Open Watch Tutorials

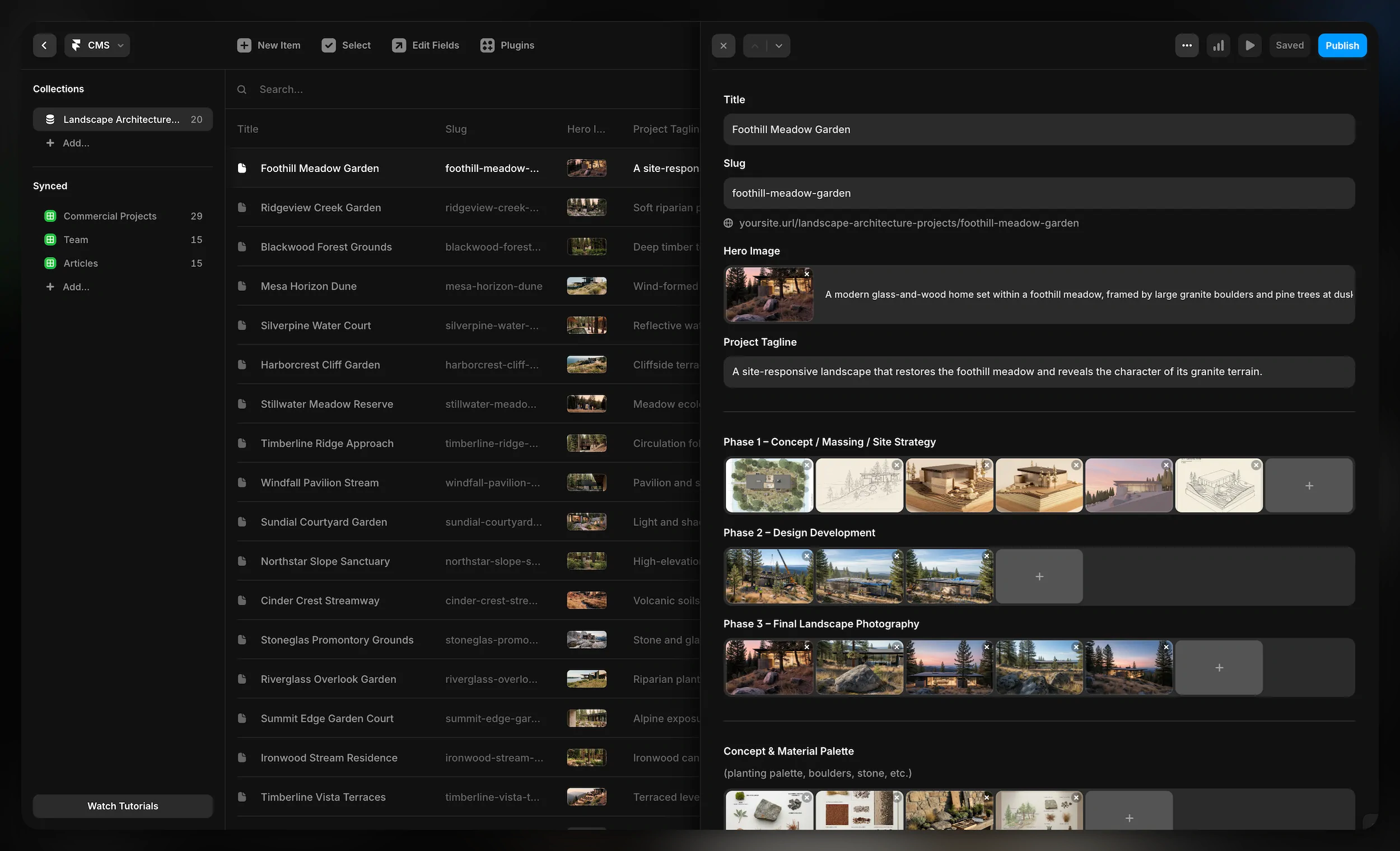click(x=122, y=806)
